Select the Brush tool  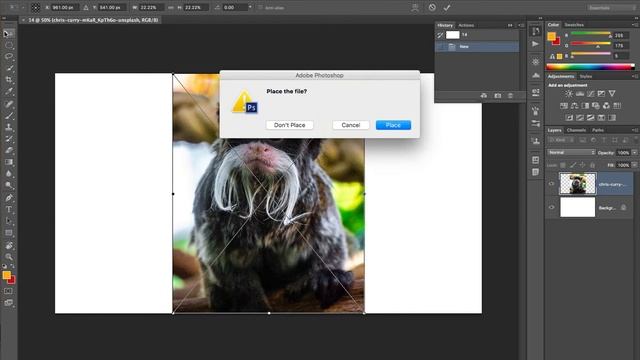pos(9,116)
